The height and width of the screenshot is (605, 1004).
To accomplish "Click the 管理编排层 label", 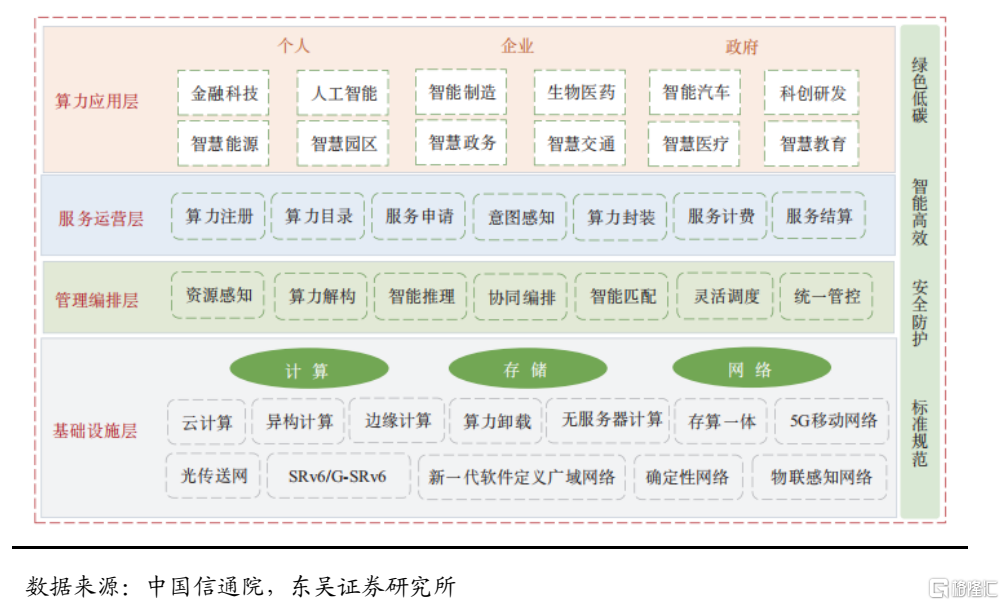I will [x=97, y=300].
